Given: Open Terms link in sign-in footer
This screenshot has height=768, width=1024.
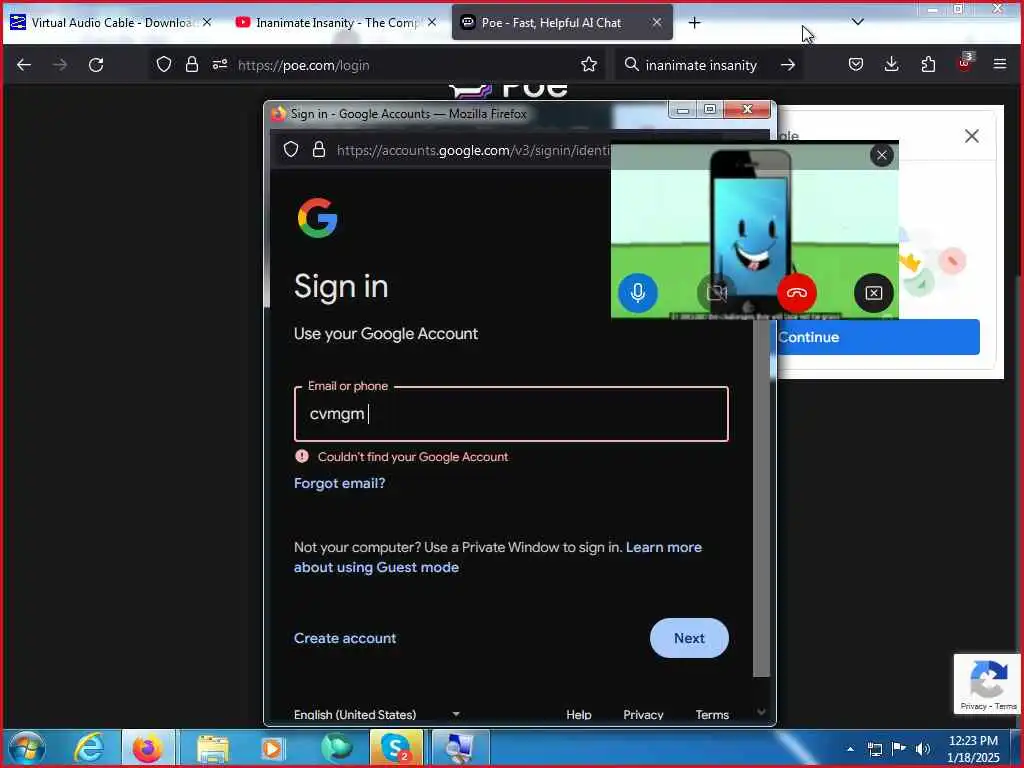Looking at the screenshot, I should click(712, 714).
